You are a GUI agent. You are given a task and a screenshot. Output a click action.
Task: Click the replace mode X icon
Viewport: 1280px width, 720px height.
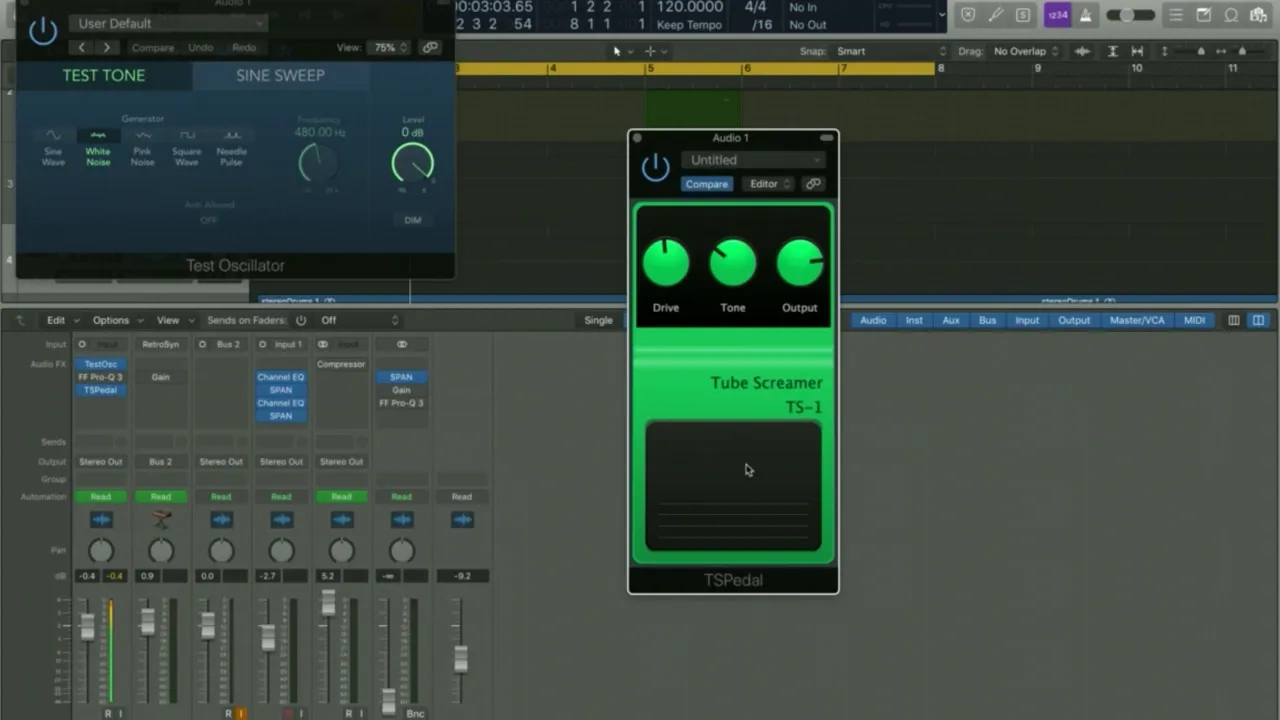coord(967,15)
